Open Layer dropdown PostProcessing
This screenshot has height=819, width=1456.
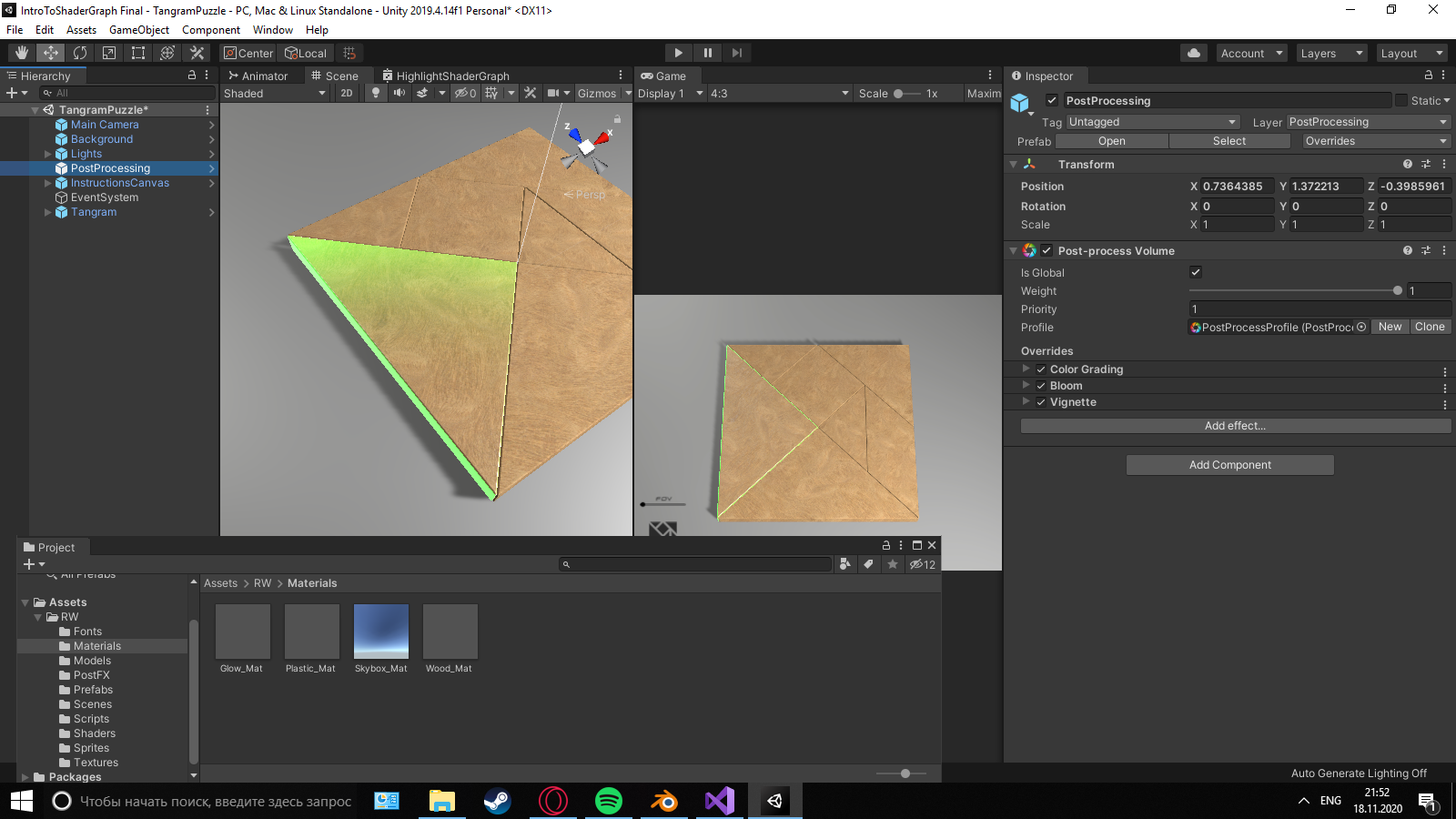tap(1369, 122)
